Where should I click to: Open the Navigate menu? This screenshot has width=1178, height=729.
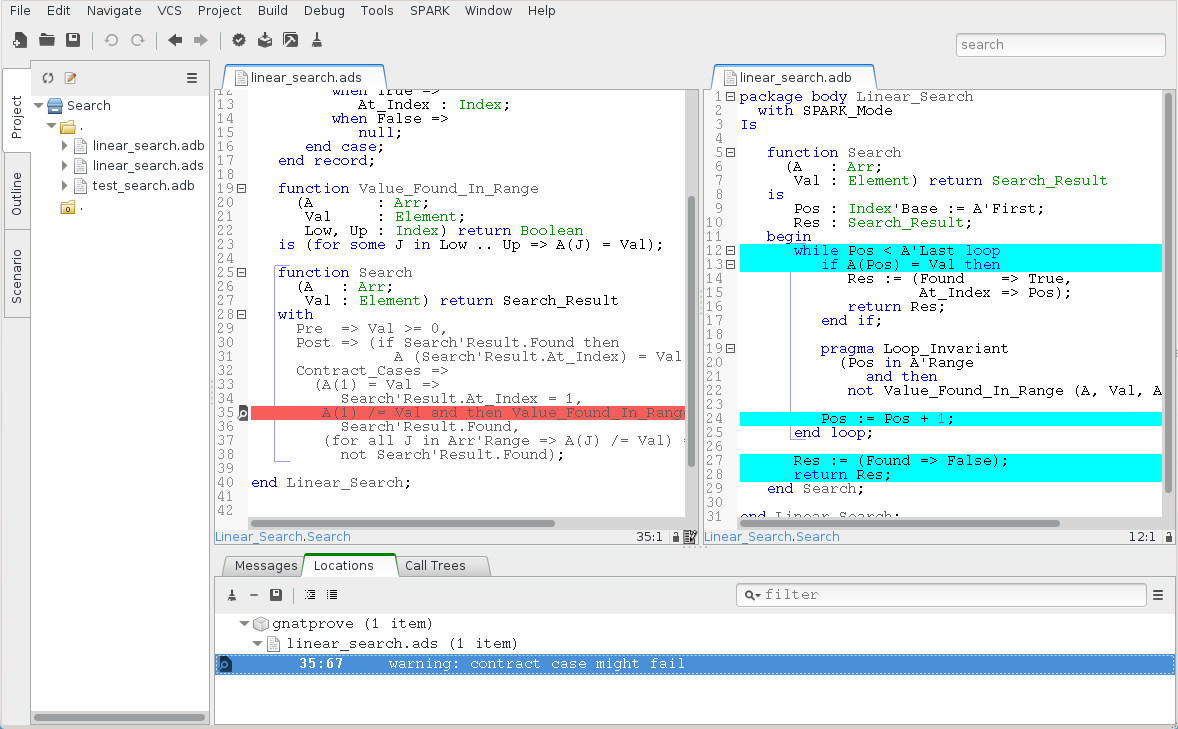[114, 11]
